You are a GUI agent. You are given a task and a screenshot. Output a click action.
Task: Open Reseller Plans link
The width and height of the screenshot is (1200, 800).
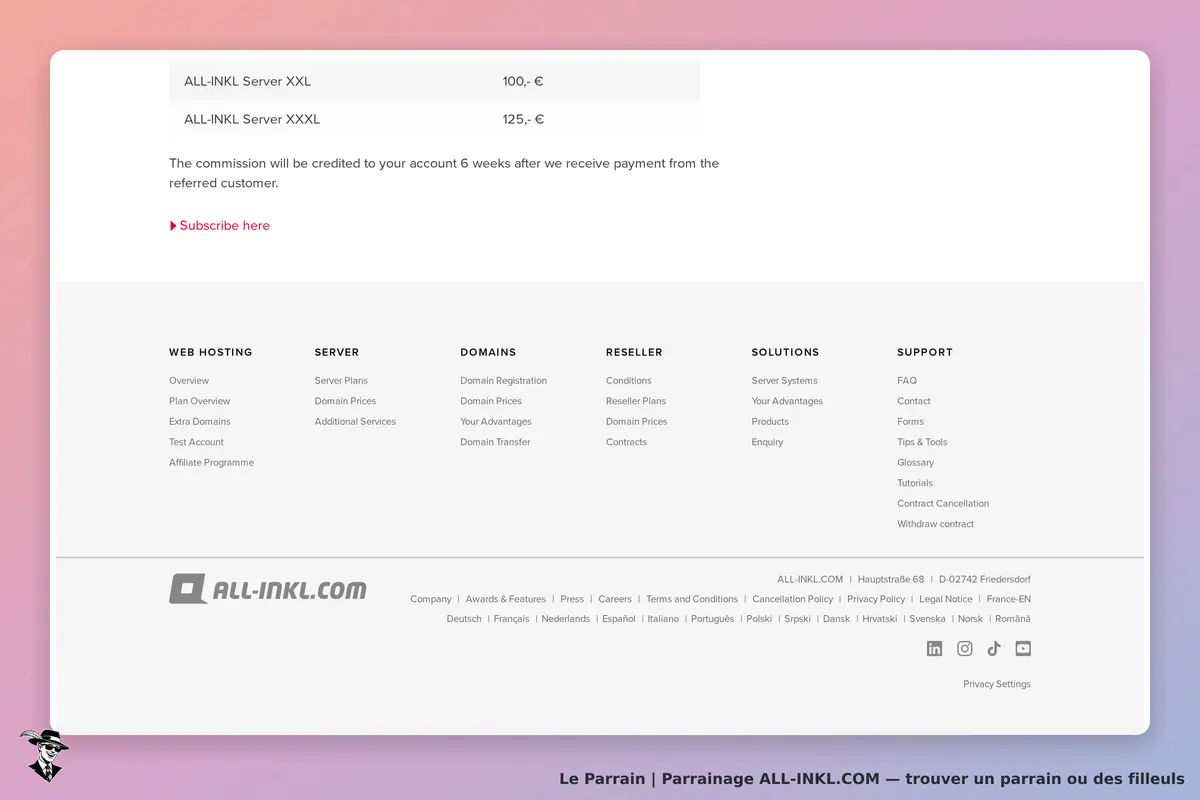point(636,401)
